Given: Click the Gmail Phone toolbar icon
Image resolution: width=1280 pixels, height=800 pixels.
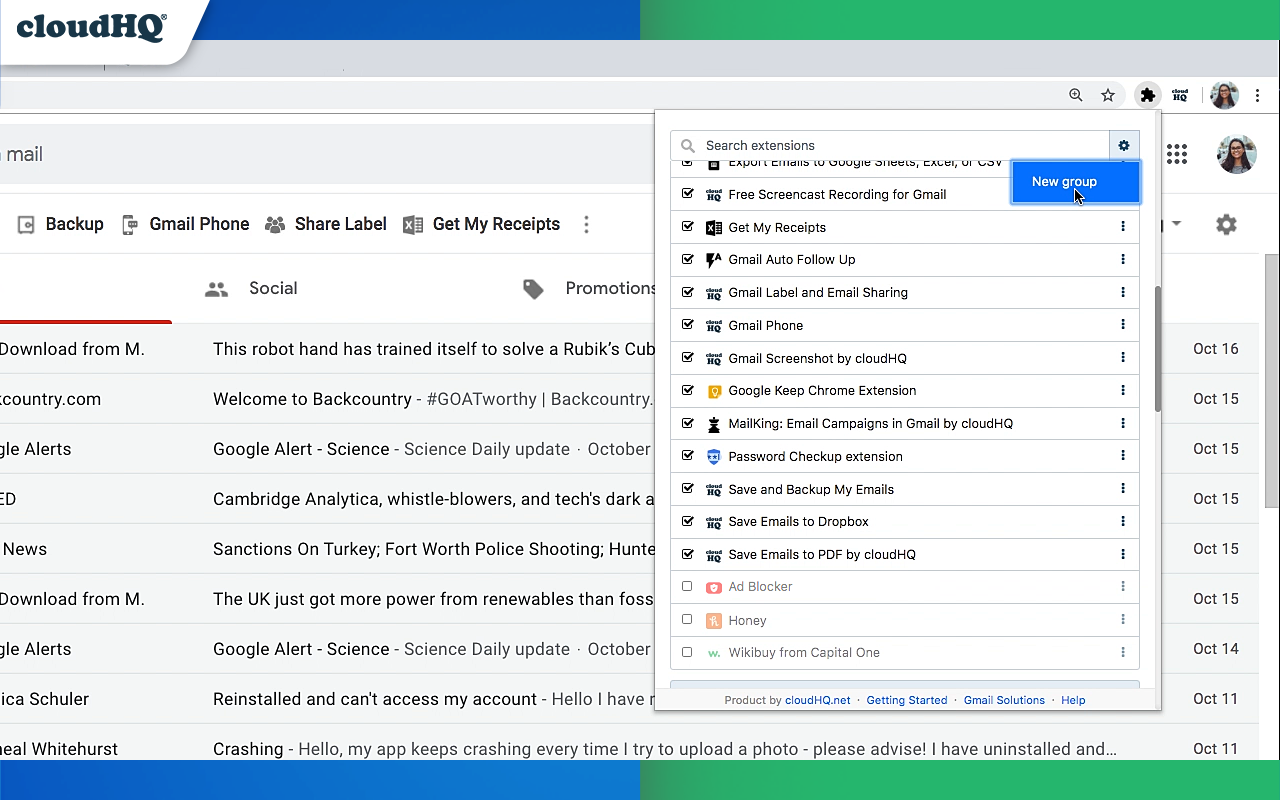Looking at the screenshot, I should tap(130, 224).
